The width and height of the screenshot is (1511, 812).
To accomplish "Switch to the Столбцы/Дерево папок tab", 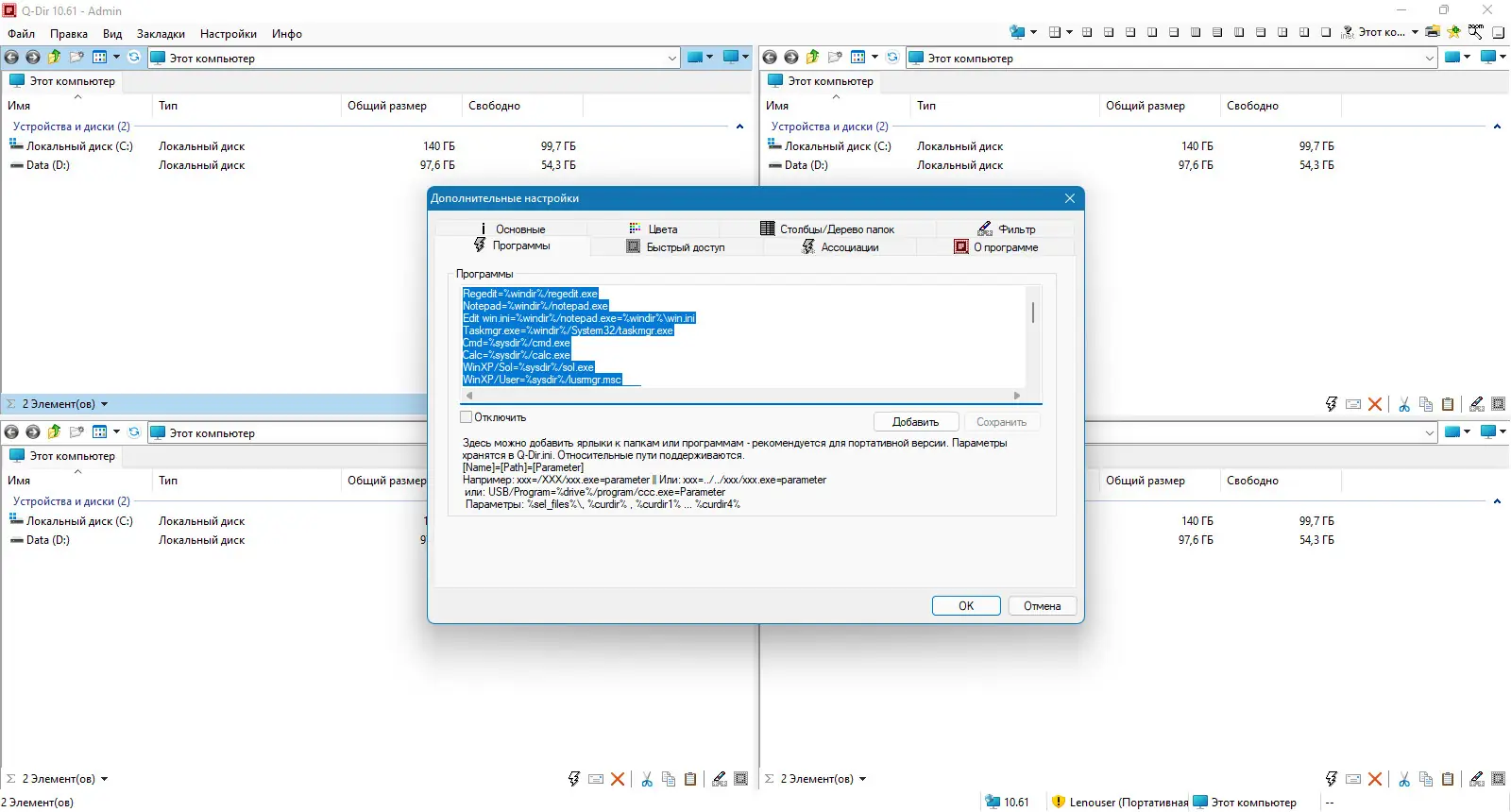I will coord(827,228).
